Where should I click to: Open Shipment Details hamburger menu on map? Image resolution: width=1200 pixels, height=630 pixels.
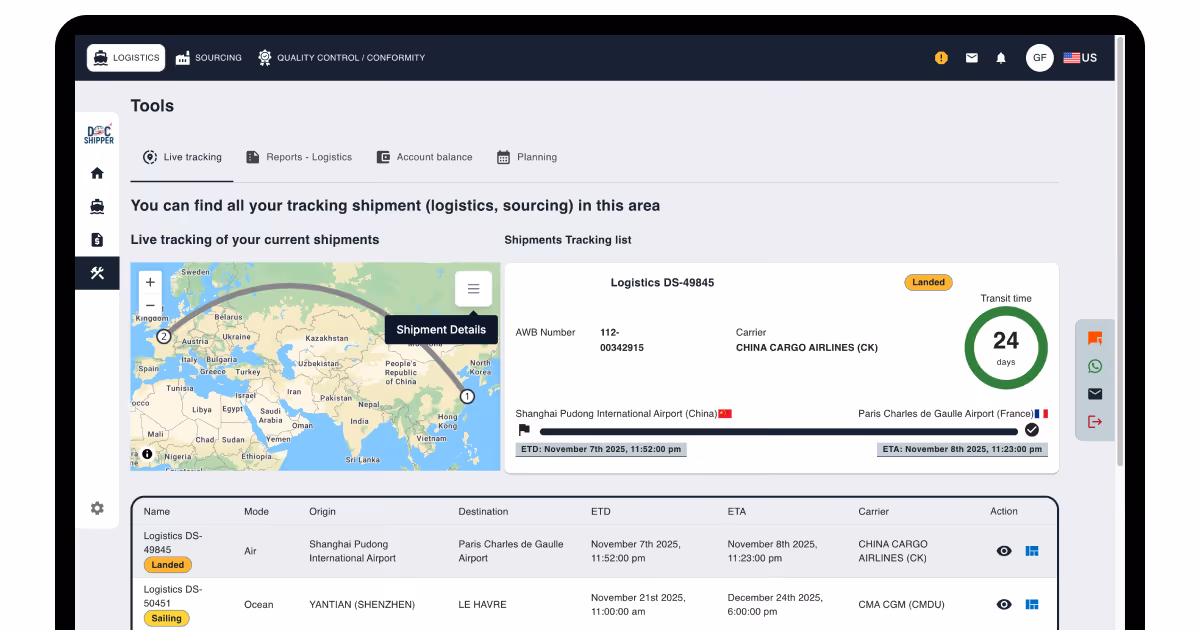pos(473,289)
